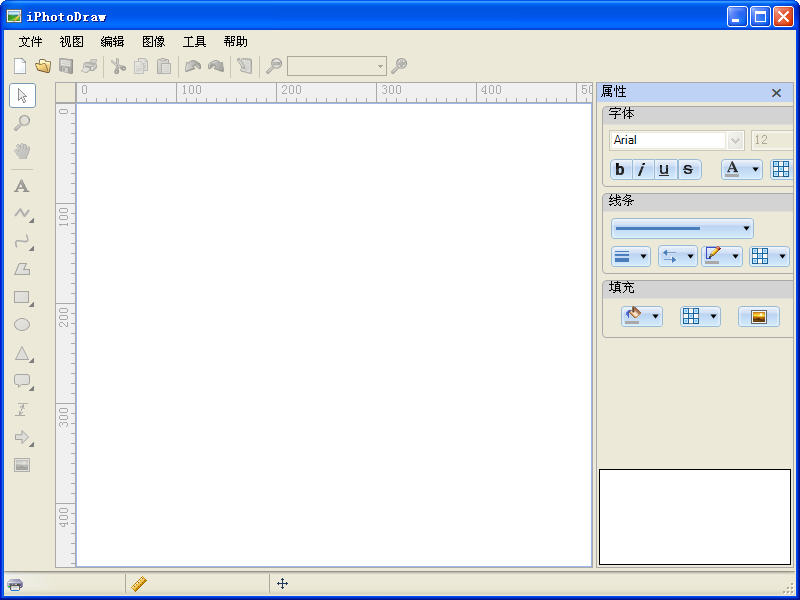
Task: Open the line color pencil dropdown
Action: click(x=722, y=256)
